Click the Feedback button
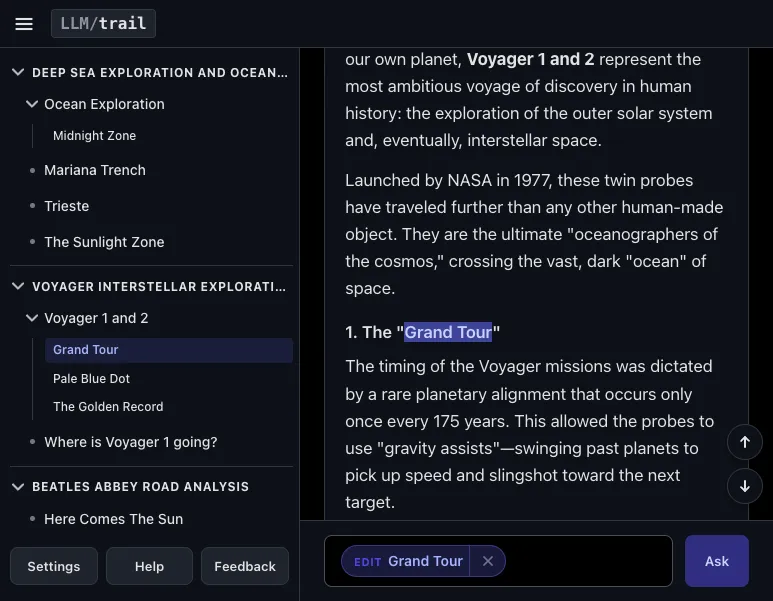 coord(245,566)
